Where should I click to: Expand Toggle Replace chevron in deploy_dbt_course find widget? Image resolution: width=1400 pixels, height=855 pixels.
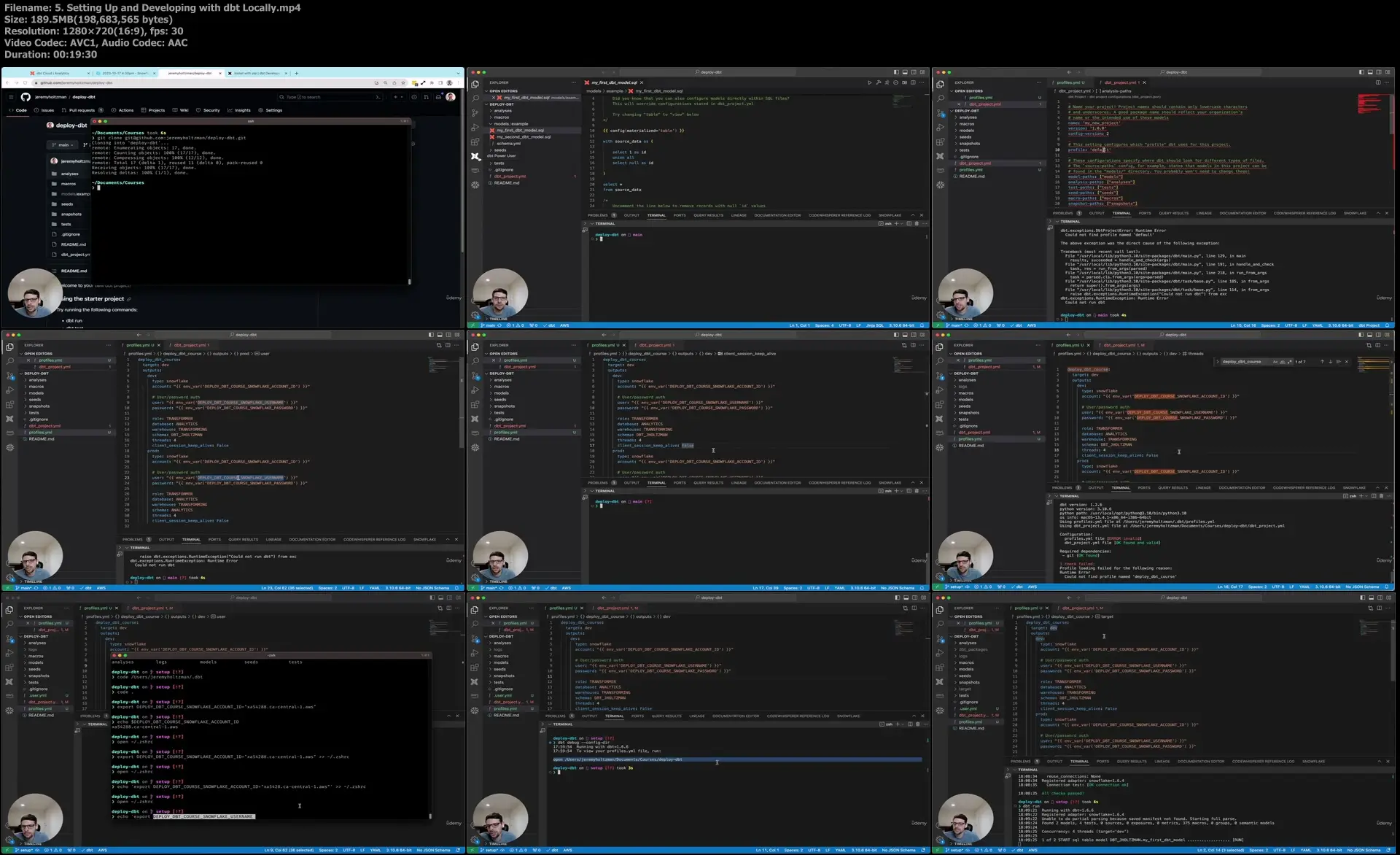point(1218,362)
